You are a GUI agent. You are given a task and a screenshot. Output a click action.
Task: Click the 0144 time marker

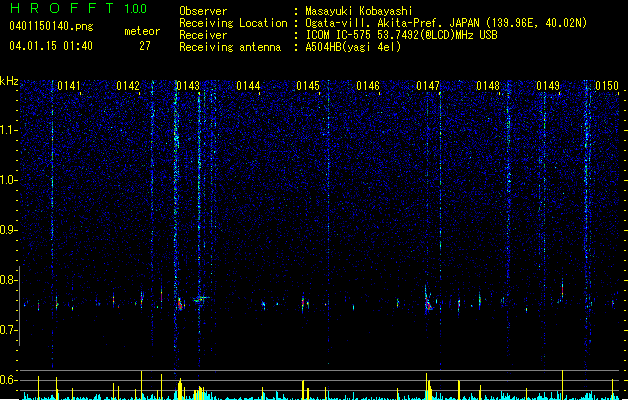tap(248, 86)
